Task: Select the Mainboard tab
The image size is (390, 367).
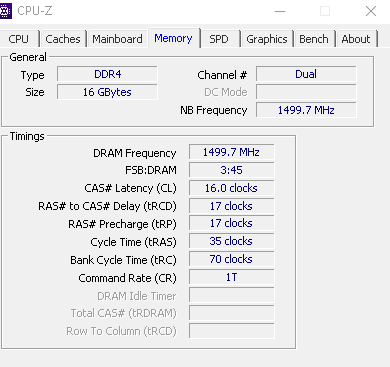Action: (x=117, y=39)
